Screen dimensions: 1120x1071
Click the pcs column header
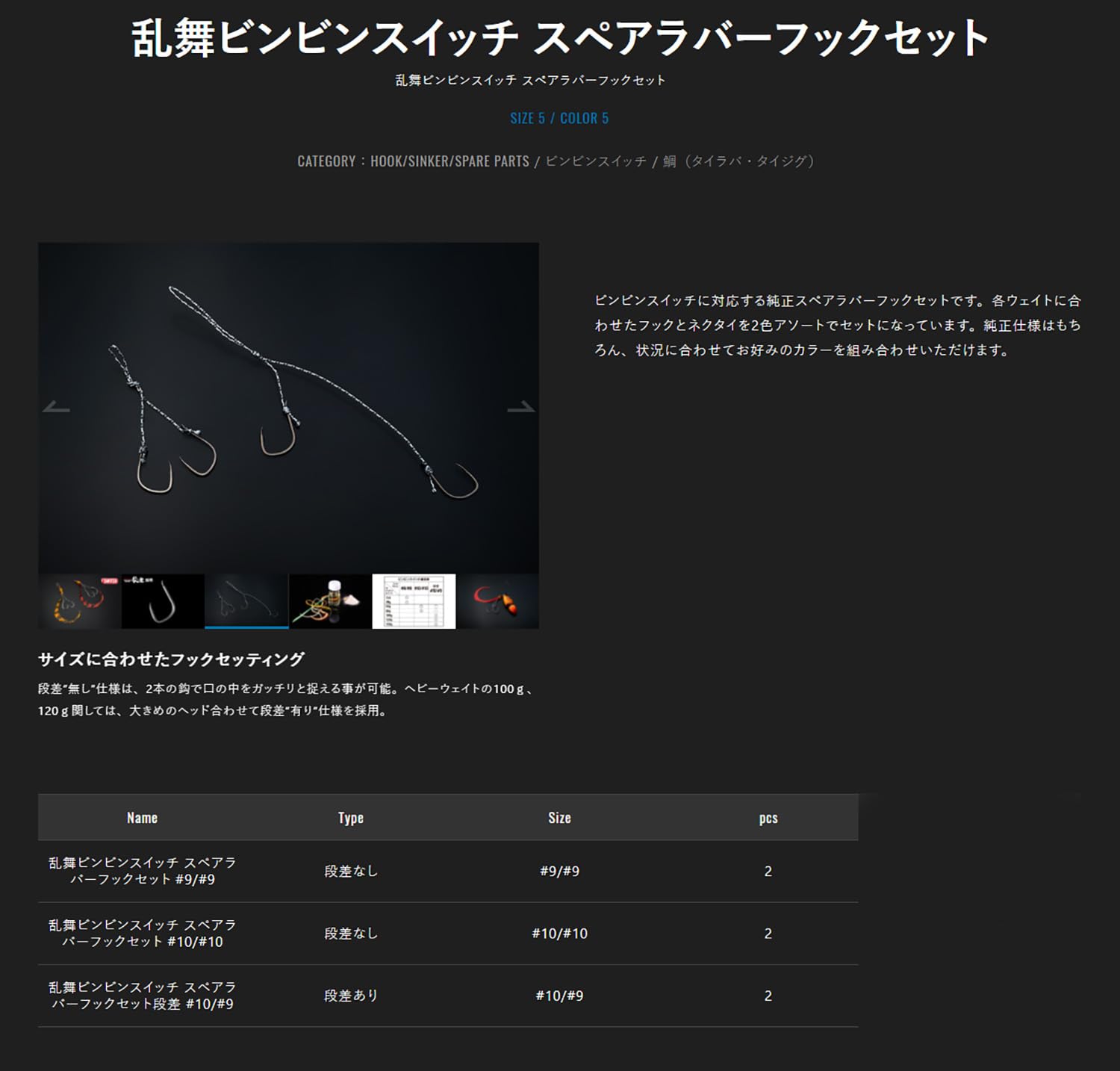pyautogui.click(x=768, y=818)
